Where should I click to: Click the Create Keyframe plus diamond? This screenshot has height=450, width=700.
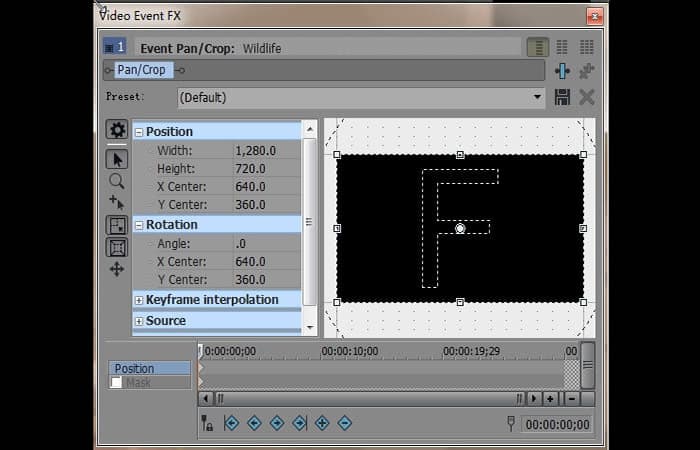[x=322, y=423]
